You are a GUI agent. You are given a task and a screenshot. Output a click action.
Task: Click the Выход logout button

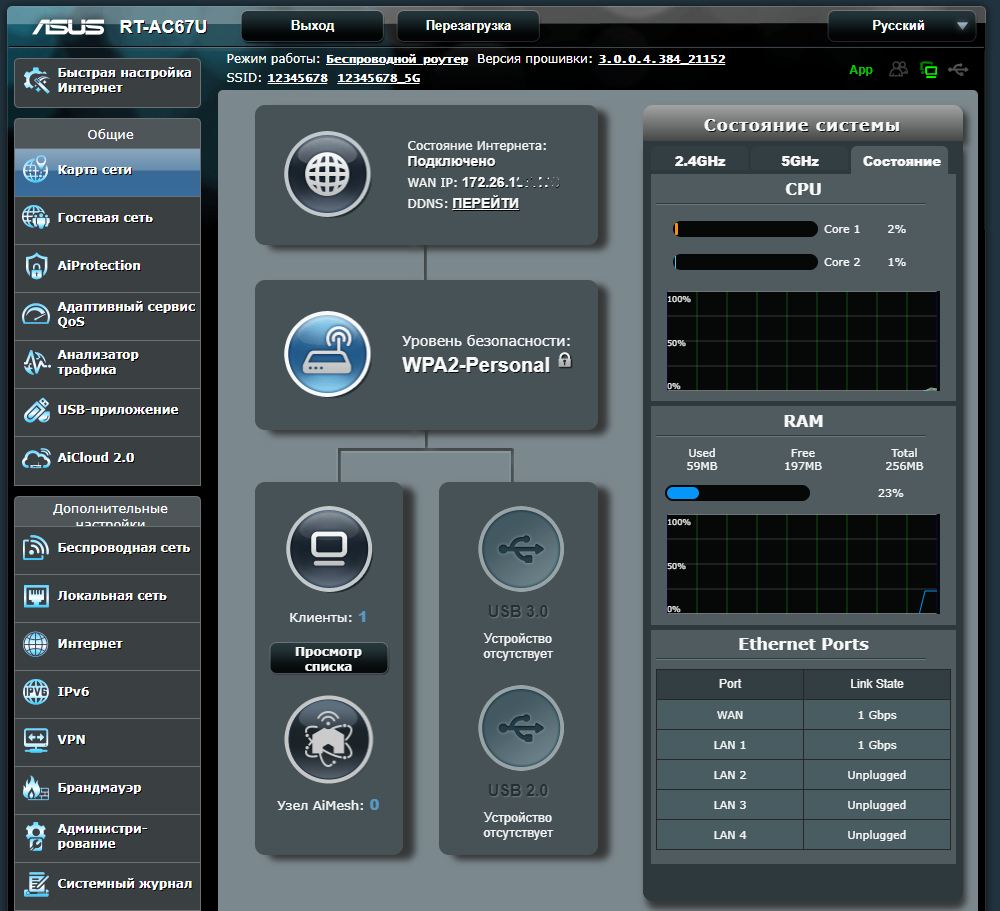(x=312, y=26)
